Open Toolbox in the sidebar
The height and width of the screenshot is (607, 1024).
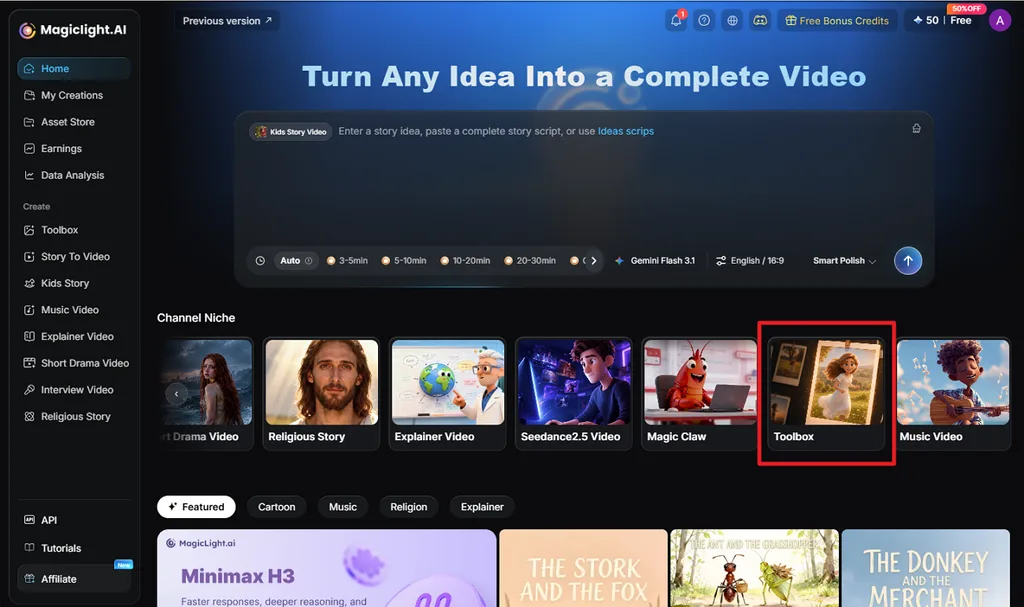[x=74, y=230]
